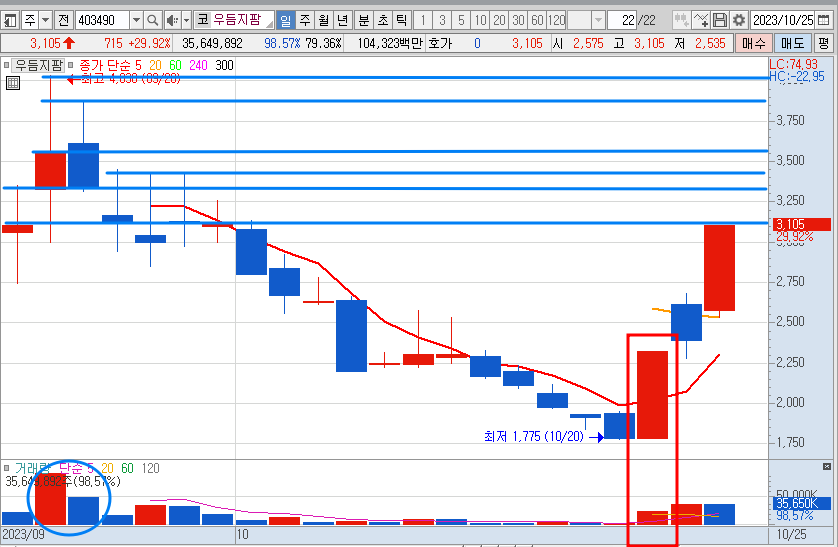The height and width of the screenshot is (547, 838).
Task: Choose the 5 interval button
Action: click(461, 20)
